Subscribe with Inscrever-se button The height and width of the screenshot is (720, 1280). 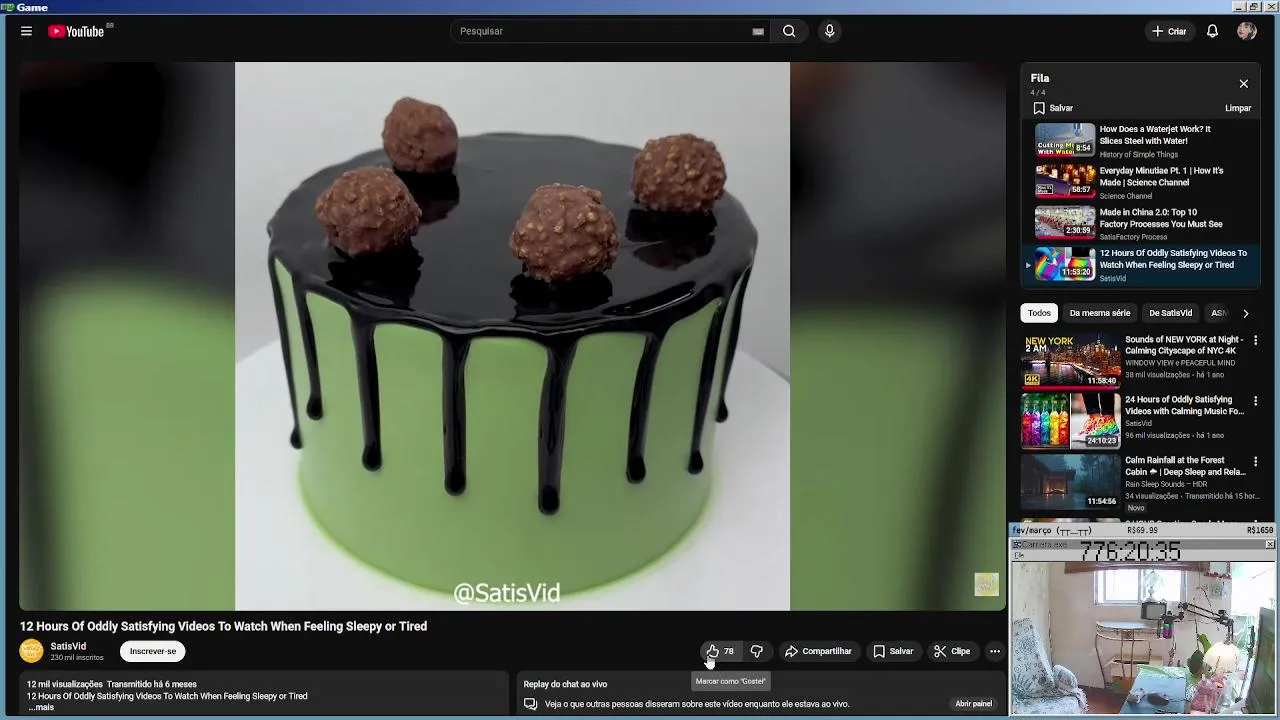(x=153, y=651)
